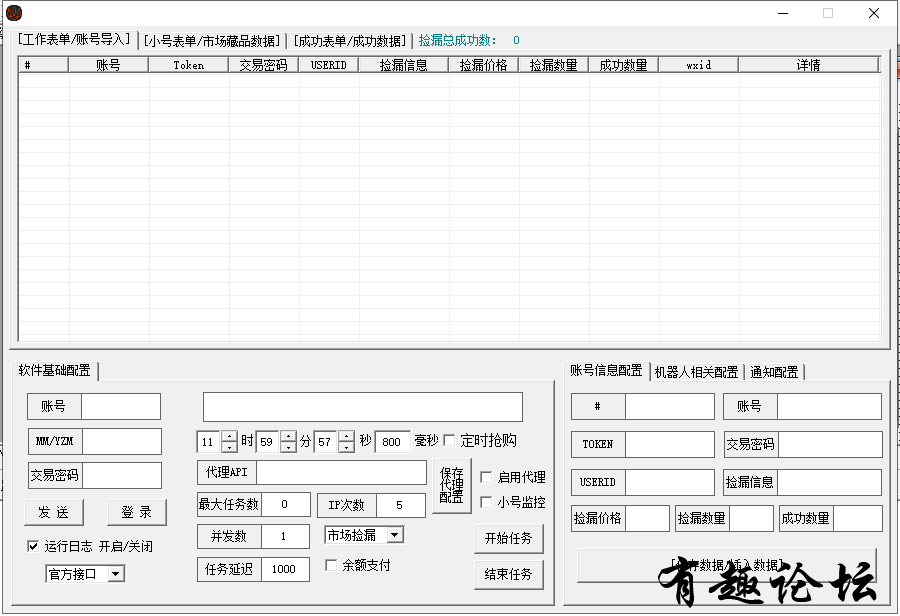
Task: Focus the # field in account config
Action: [670, 406]
